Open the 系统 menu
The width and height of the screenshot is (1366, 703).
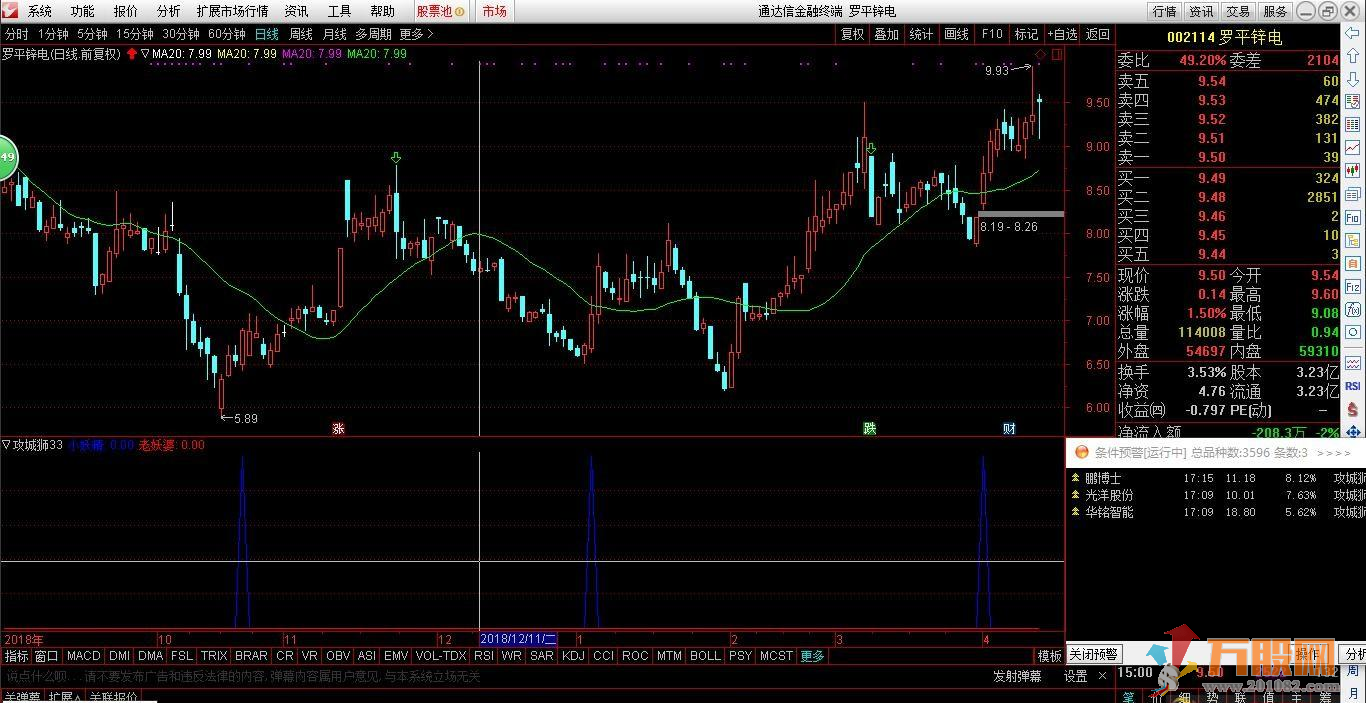point(40,11)
